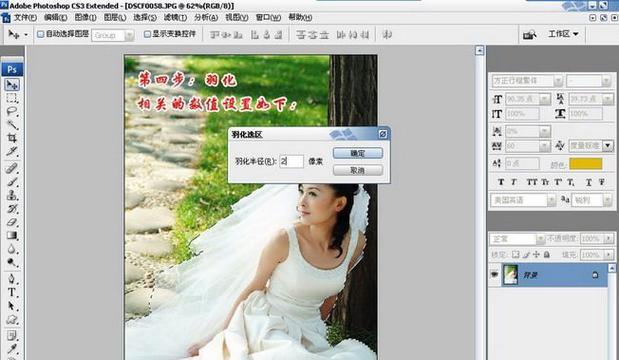Select the History Brush tool
The width and height of the screenshot is (619, 360).
point(12,208)
